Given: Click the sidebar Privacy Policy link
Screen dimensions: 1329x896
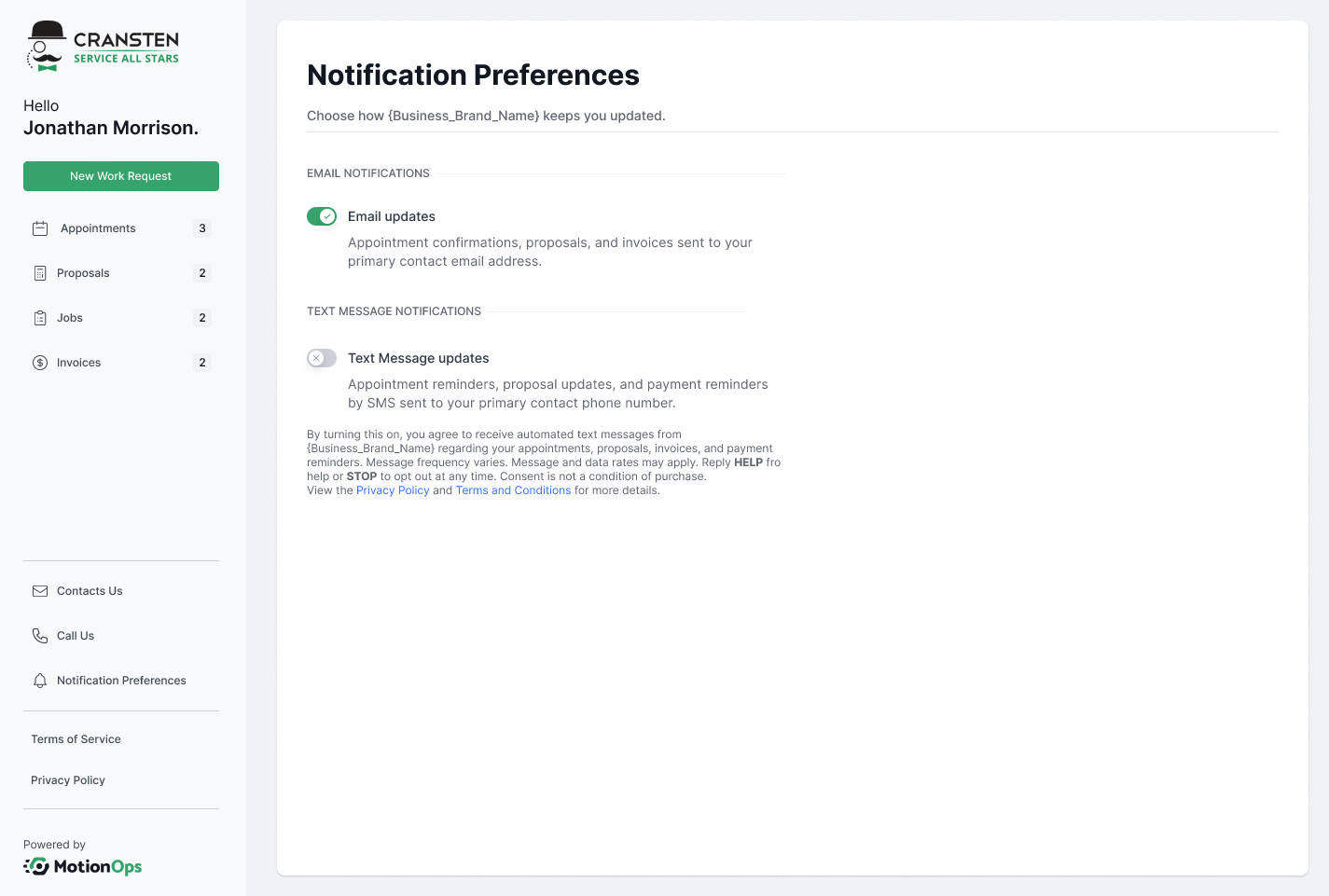Looking at the screenshot, I should [x=68, y=780].
